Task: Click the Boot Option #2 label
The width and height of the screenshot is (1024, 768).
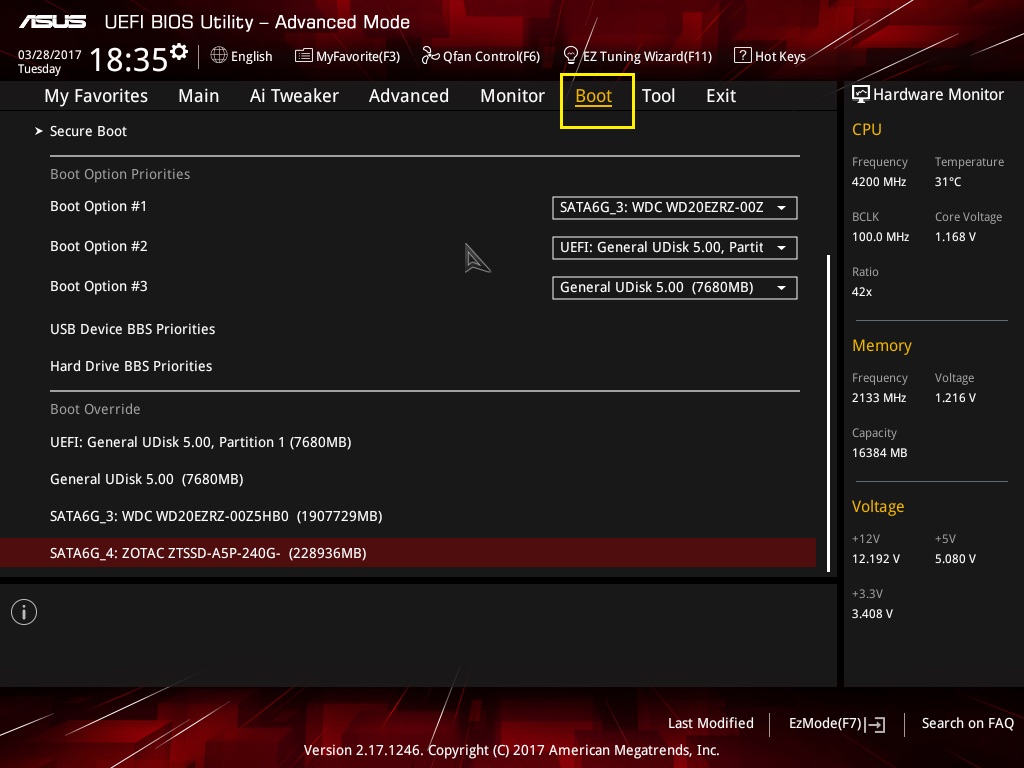Action: 99,246
